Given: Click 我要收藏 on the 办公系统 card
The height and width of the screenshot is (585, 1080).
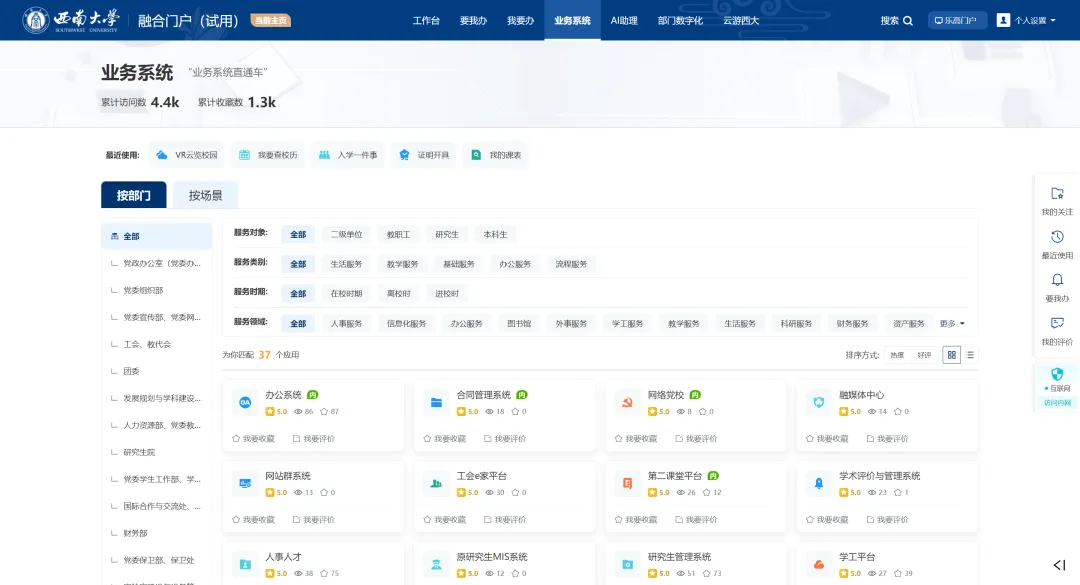Looking at the screenshot, I should (253, 438).
